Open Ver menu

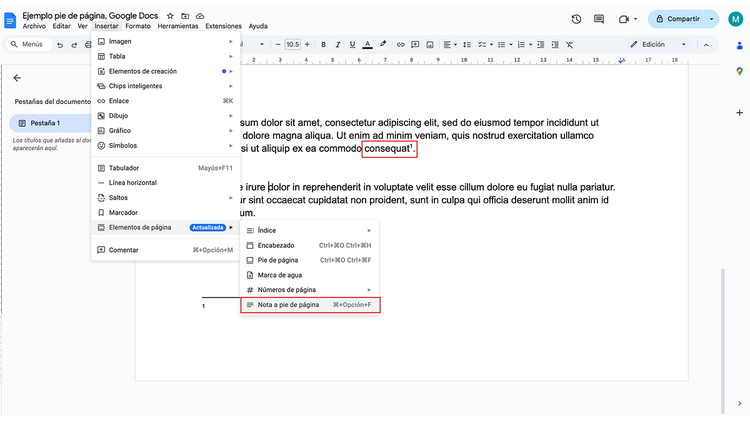click(82, 26)
